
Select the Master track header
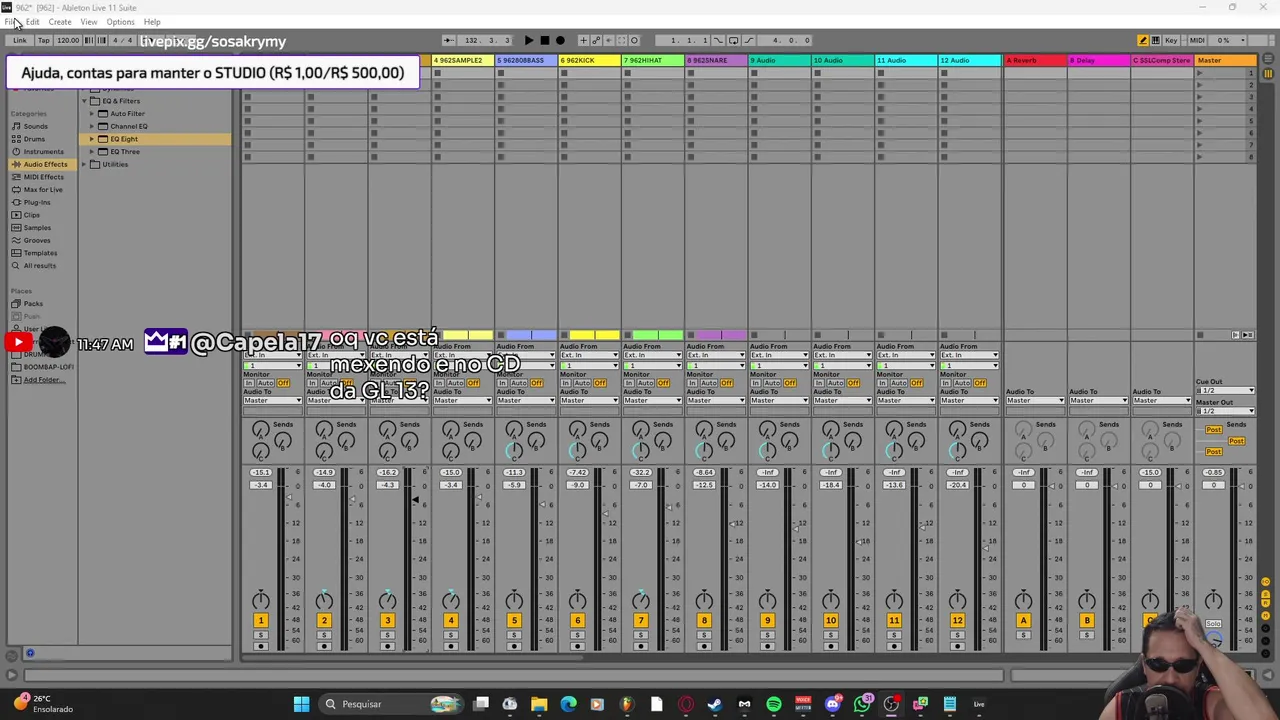coord(1224,61)
